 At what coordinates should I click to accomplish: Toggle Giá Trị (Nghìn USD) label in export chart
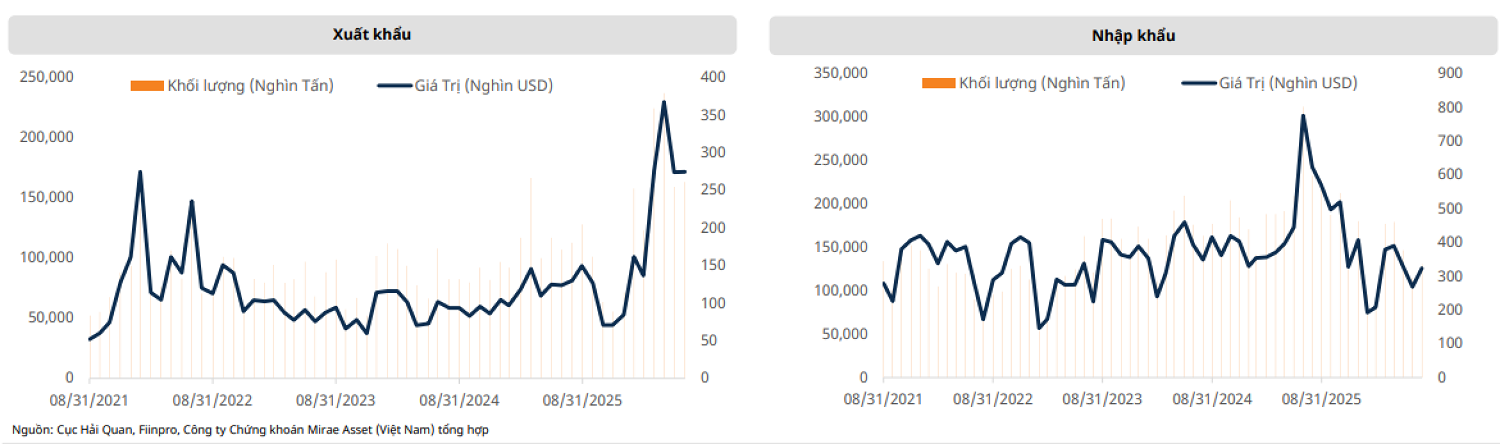point(484,86)
